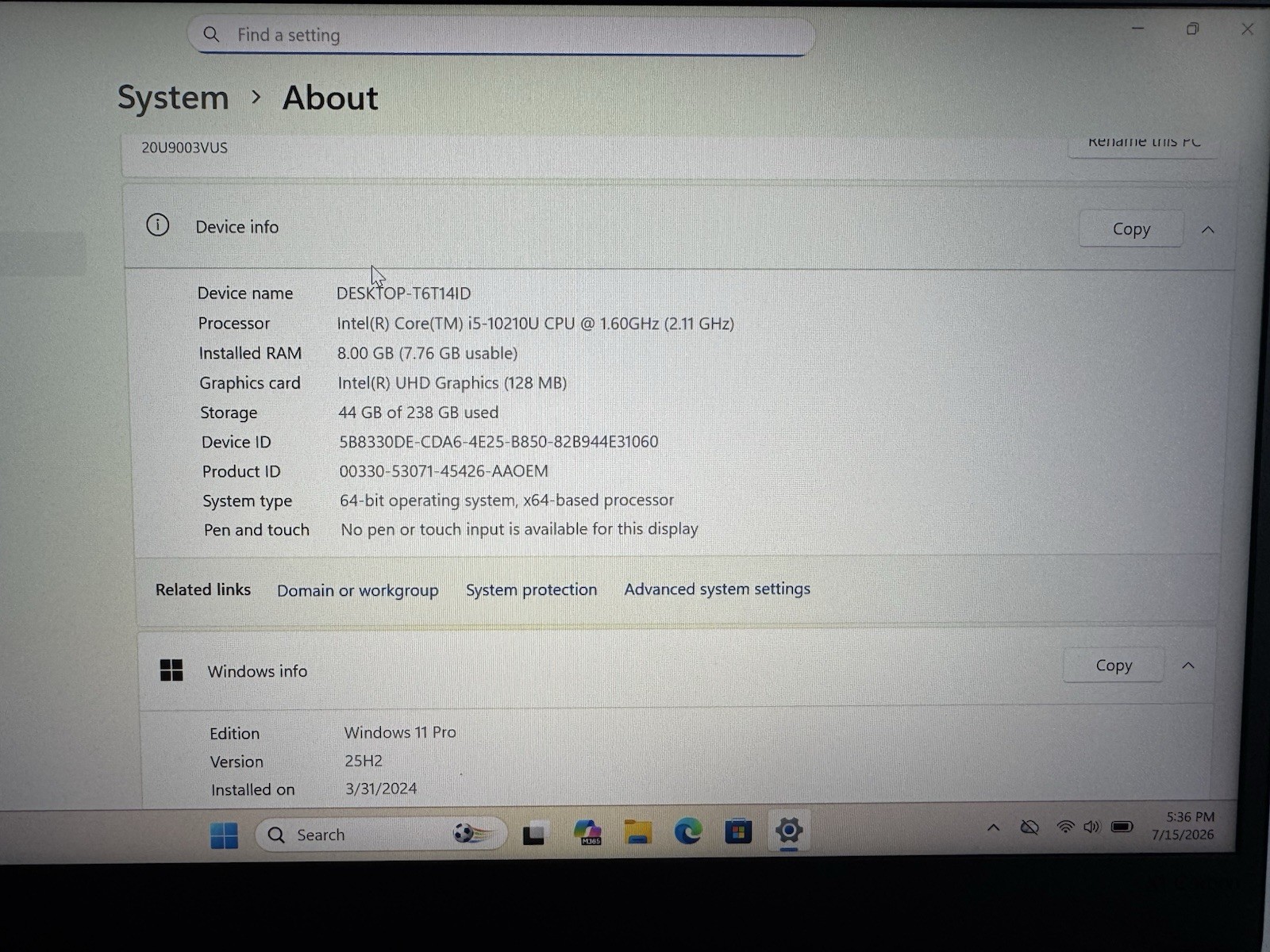
Task: Click the Product ID 00330-53071-45426-AAOEM
Action: point(444,471)
